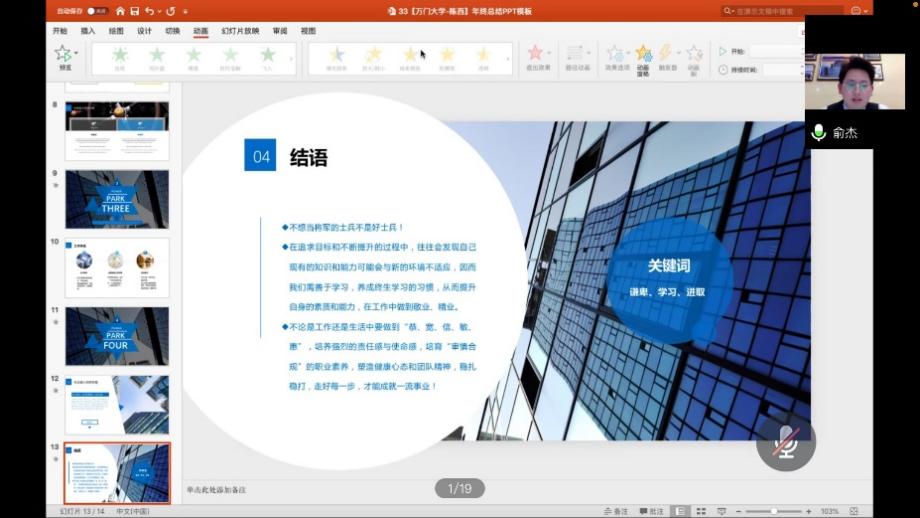Undo the last action with the undo arrow

150,11
